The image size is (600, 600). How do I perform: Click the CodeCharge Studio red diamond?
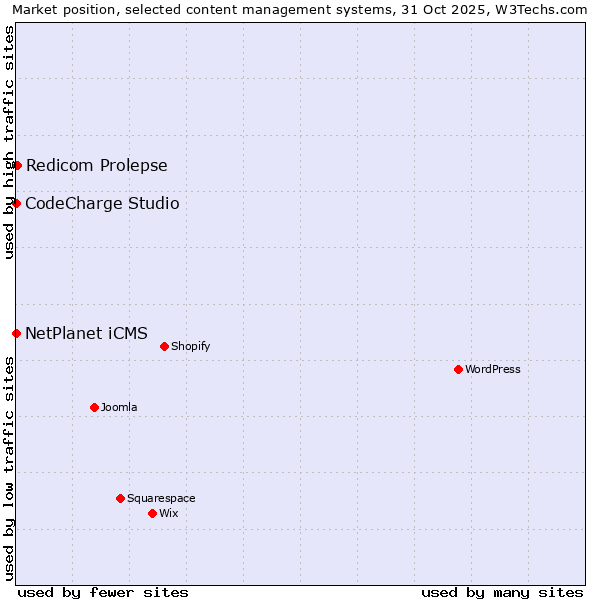(16, 203)
